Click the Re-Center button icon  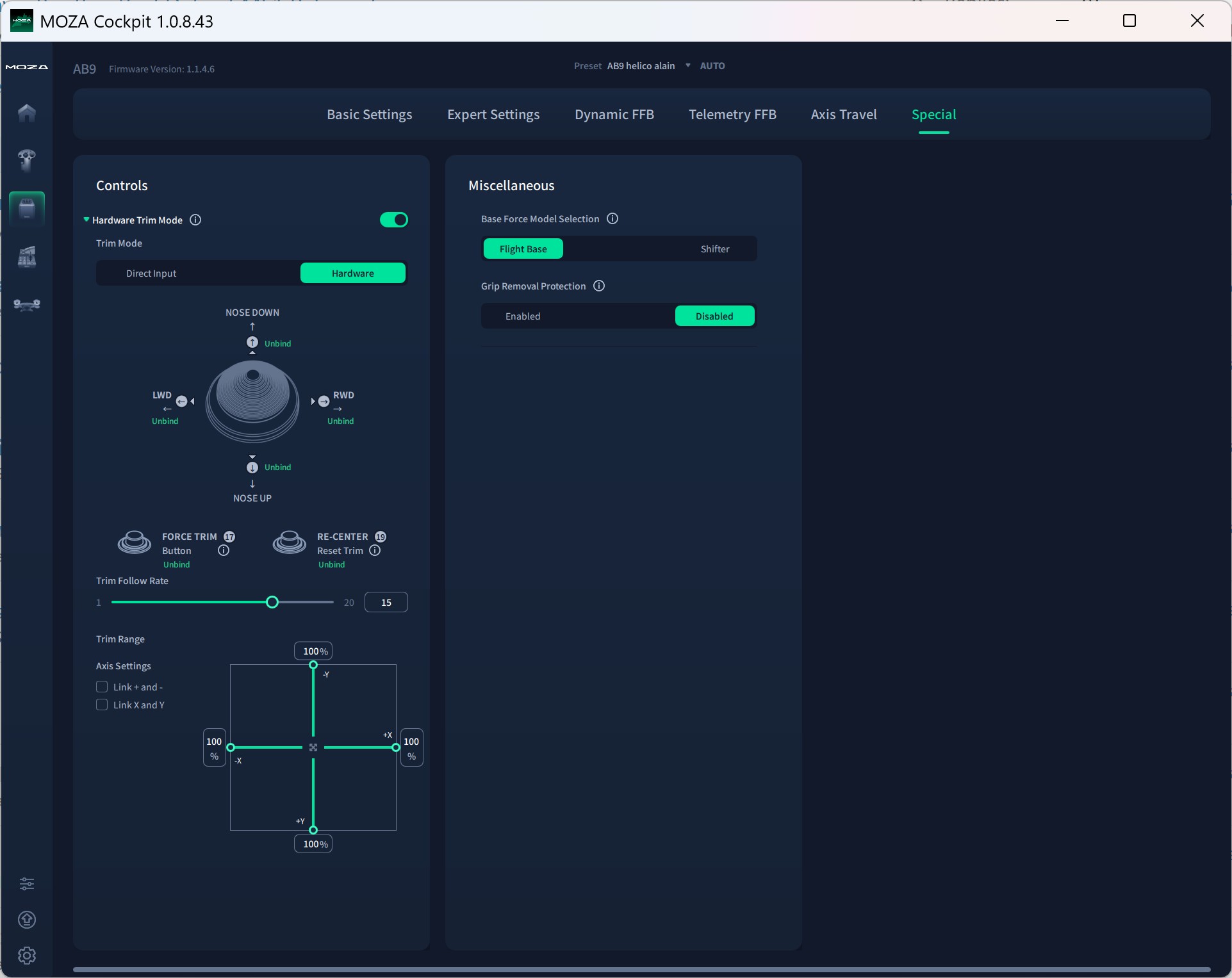coord(290,542)
